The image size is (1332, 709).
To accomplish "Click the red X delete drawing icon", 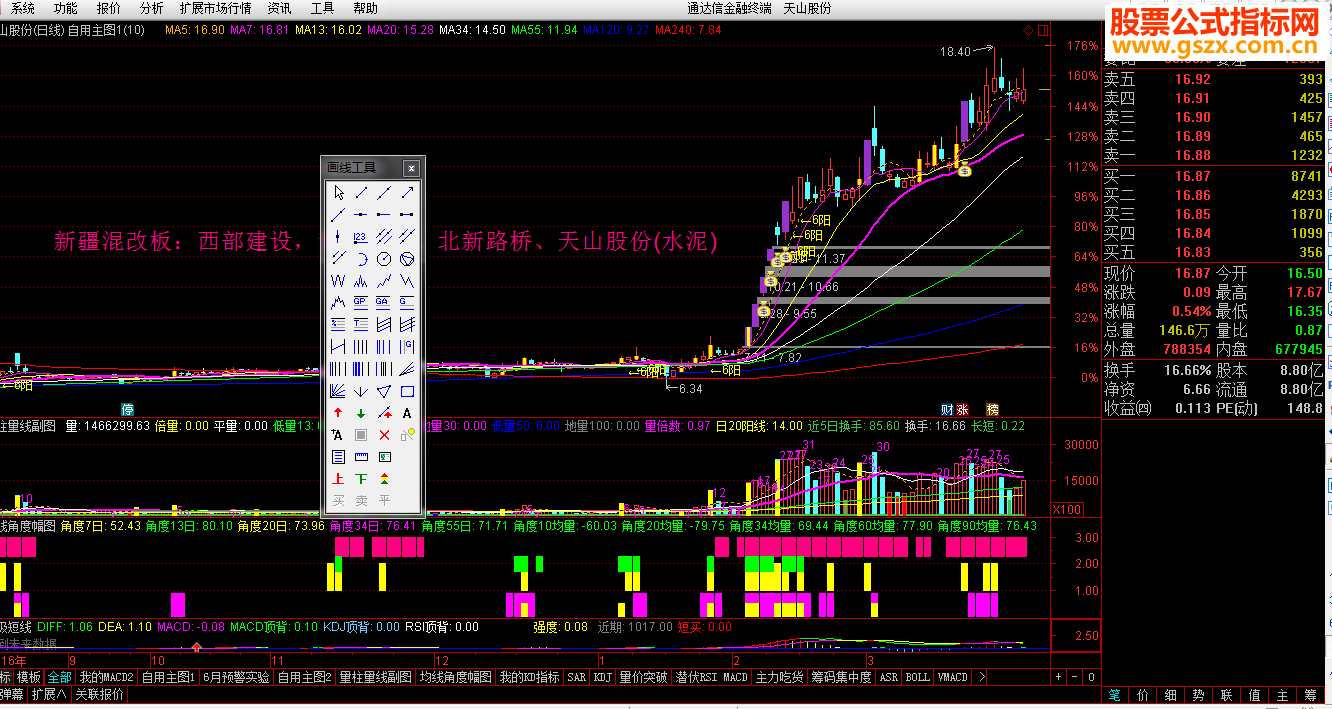I will coord(384,434).
